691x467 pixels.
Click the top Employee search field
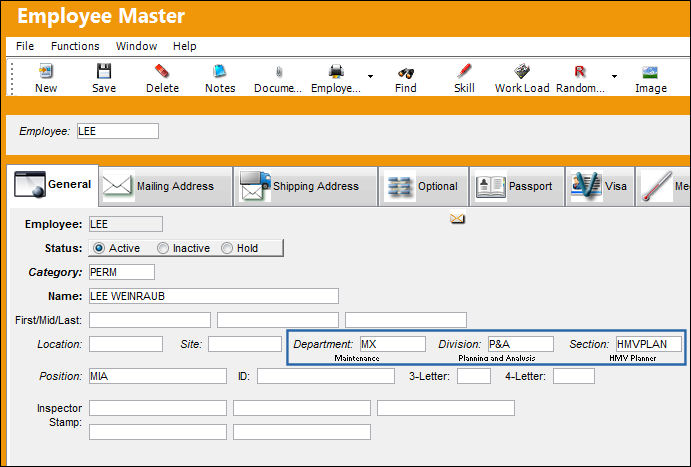tap(118, 131)
